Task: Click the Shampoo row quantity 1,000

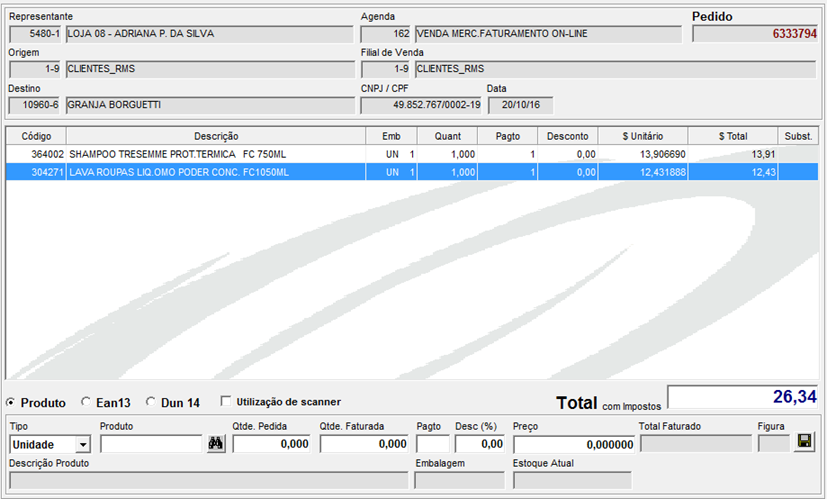Action: [463, 154]
